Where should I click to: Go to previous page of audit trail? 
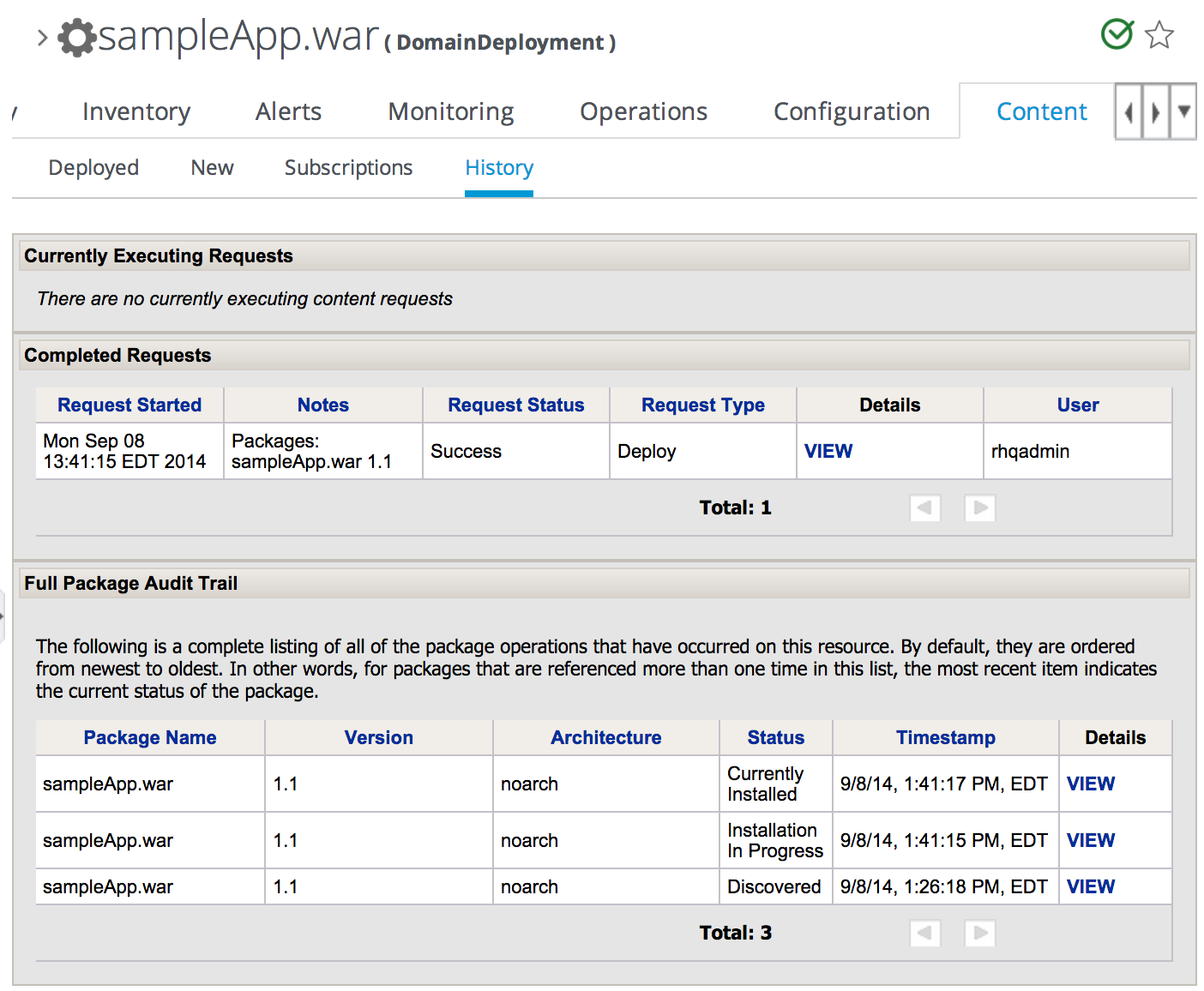[x=925, y=933]
